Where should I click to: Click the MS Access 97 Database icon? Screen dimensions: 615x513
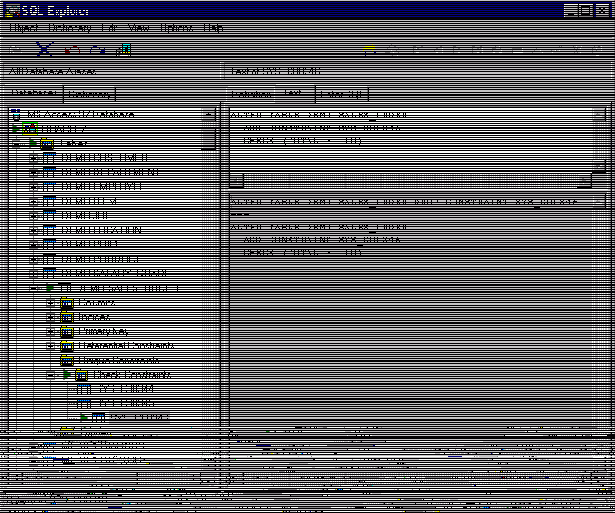tap(16, 115)
